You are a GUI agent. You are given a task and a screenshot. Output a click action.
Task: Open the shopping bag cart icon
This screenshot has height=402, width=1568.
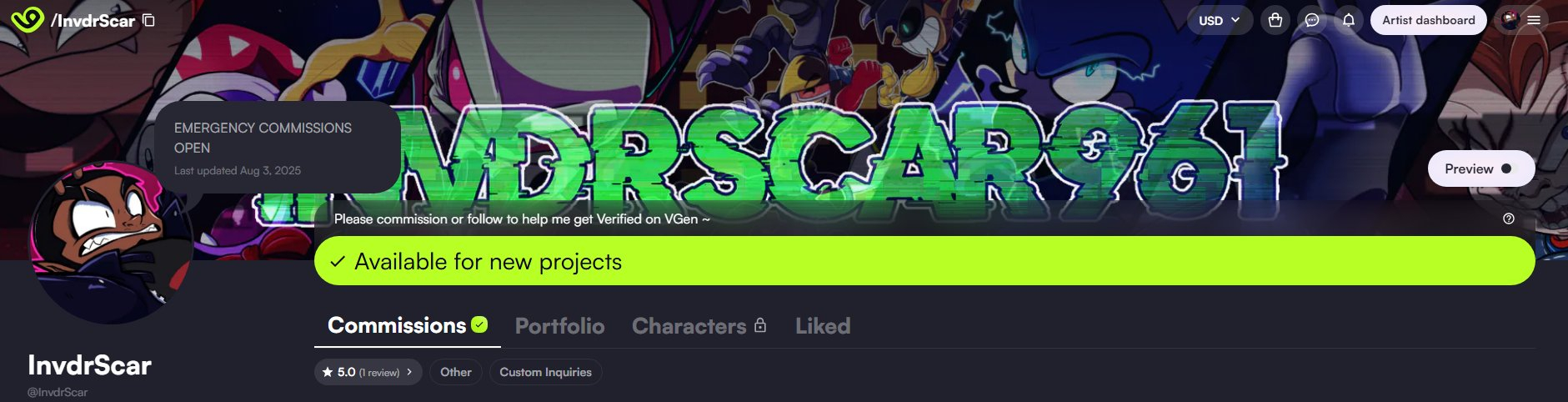pos(1275,20)
